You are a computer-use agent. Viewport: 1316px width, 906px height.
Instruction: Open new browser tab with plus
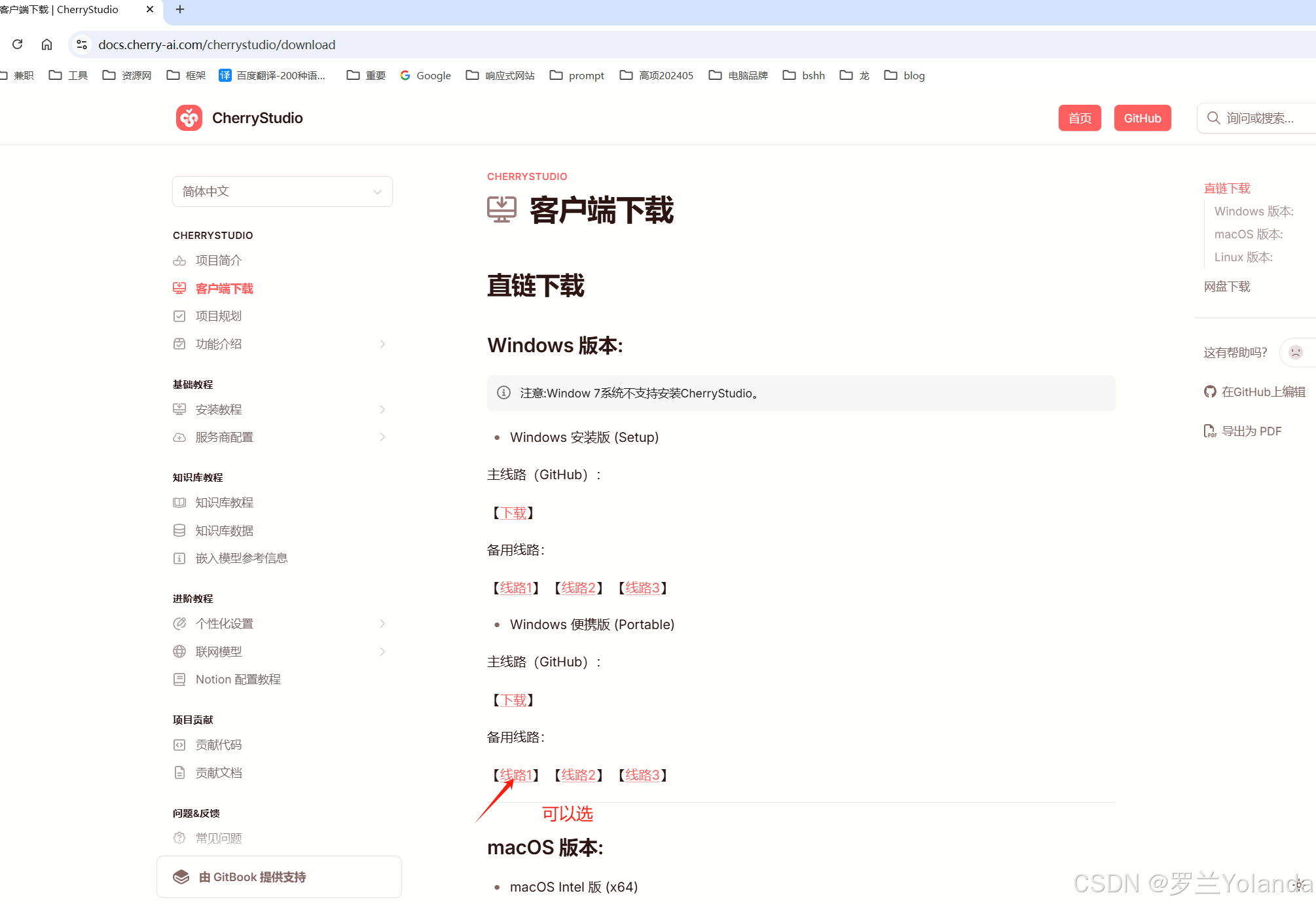pos(180,9)
